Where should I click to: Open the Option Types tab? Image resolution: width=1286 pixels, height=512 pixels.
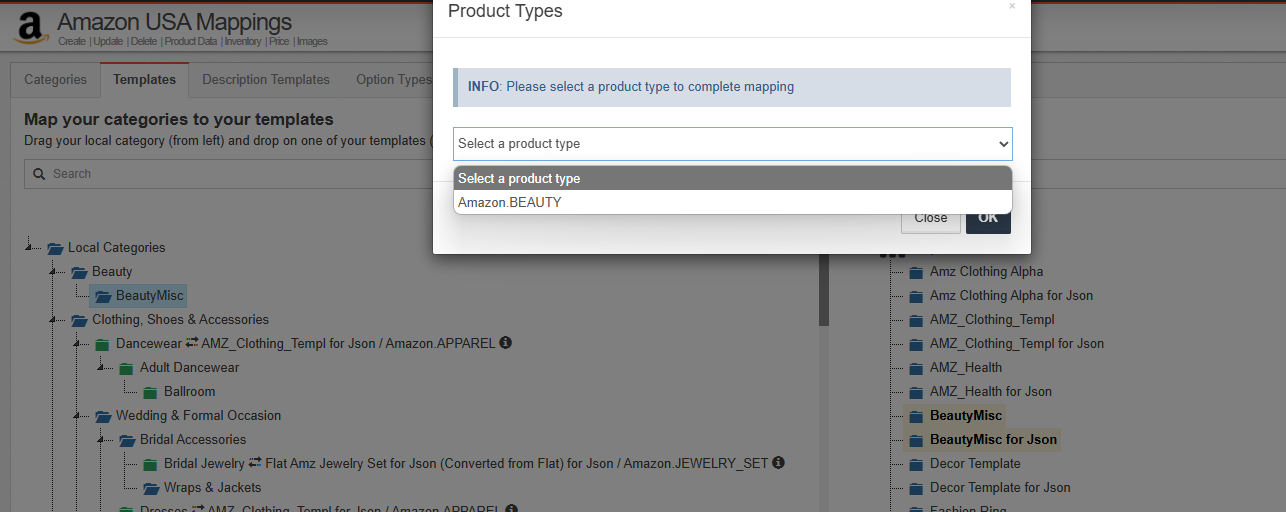click(394, 80)
